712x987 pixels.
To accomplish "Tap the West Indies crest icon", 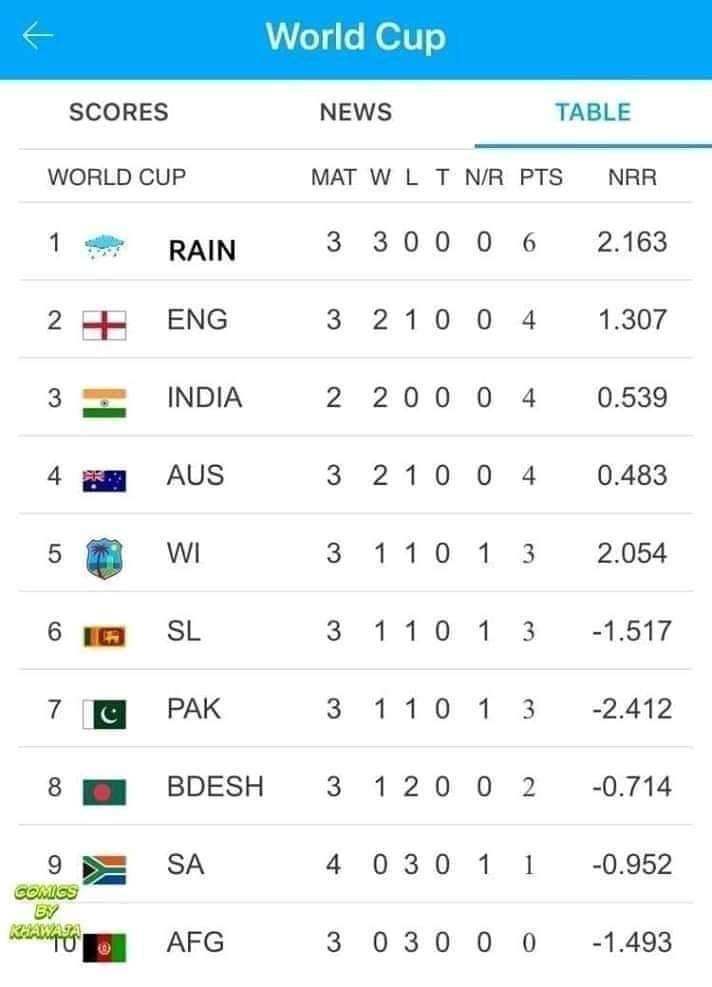I will [104, 558].
